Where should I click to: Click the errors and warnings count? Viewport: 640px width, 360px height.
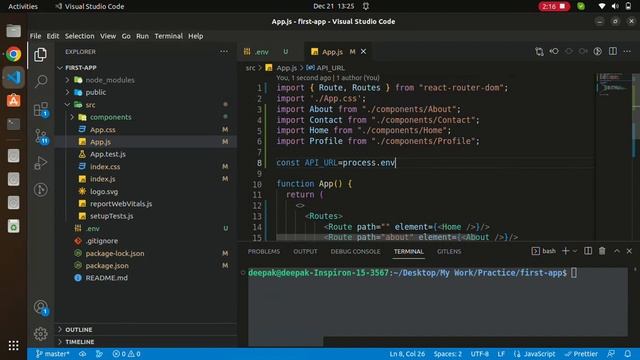(x=127, y=354)
